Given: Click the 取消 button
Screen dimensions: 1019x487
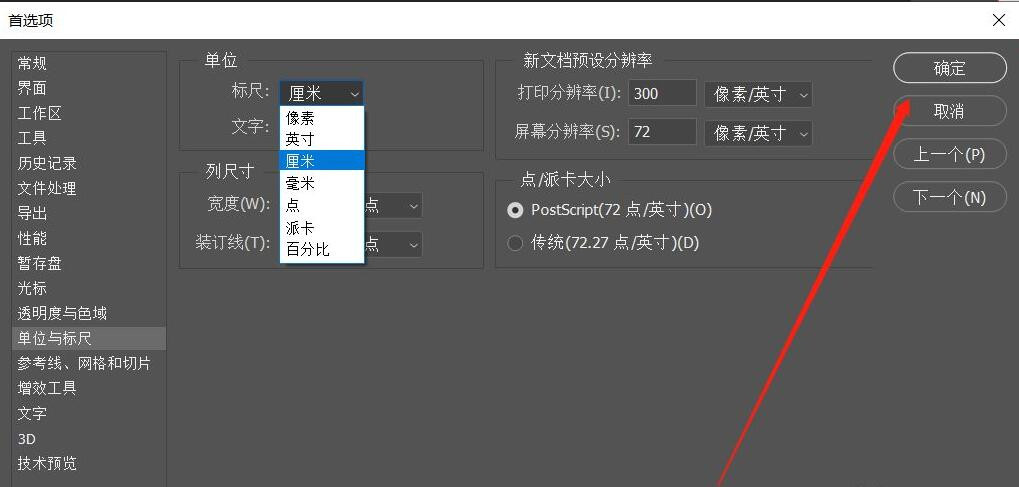Looking at the screenshot, I should (949, 111).
